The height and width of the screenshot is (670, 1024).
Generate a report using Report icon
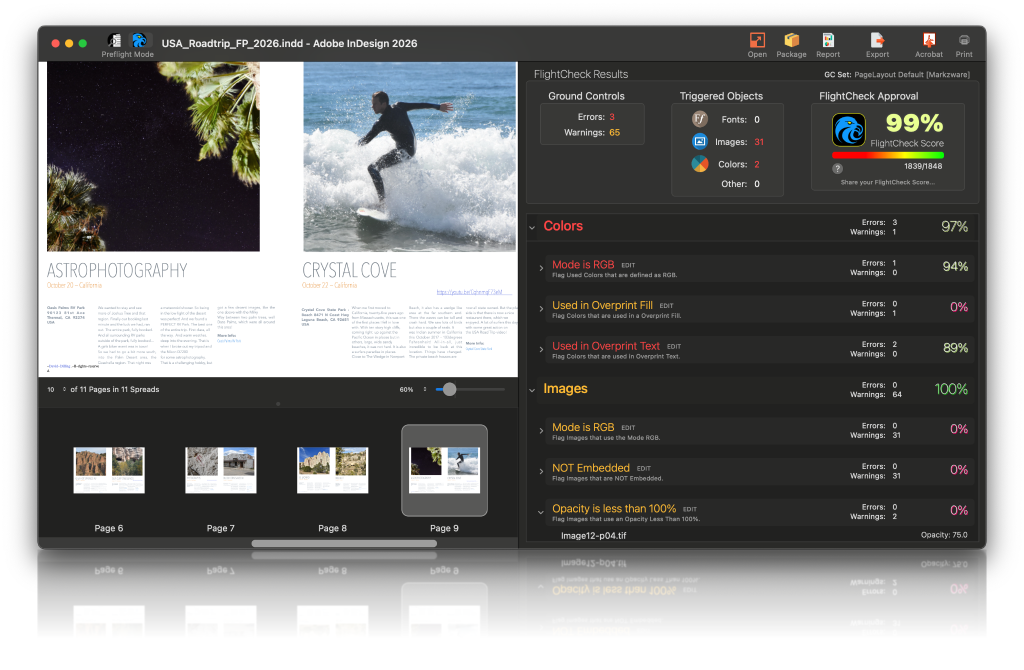(828, 40)
